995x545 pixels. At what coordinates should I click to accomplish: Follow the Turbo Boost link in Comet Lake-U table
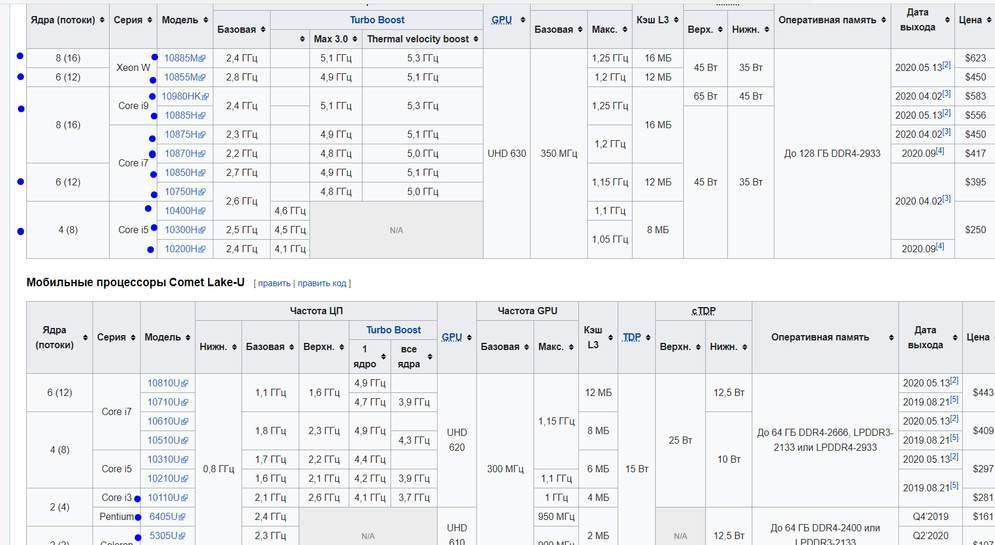pyautogui.click(x=393, y=330)
